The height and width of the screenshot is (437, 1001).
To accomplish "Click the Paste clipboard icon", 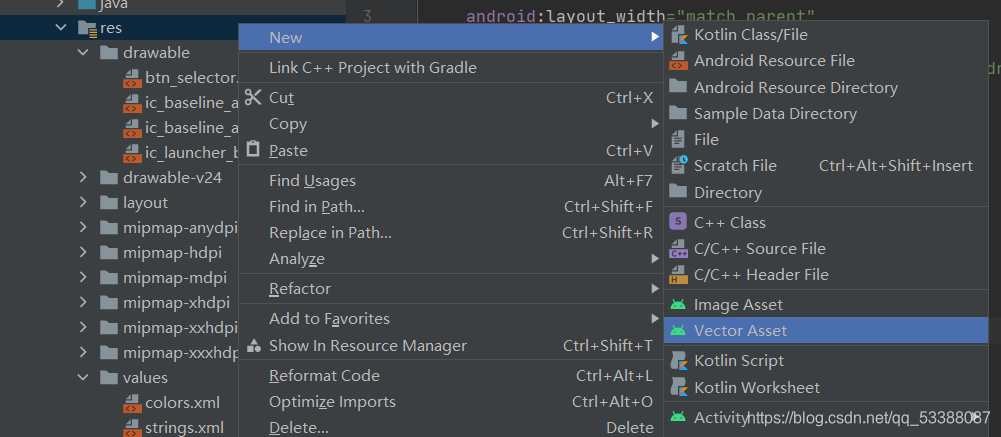I will 253,149.
